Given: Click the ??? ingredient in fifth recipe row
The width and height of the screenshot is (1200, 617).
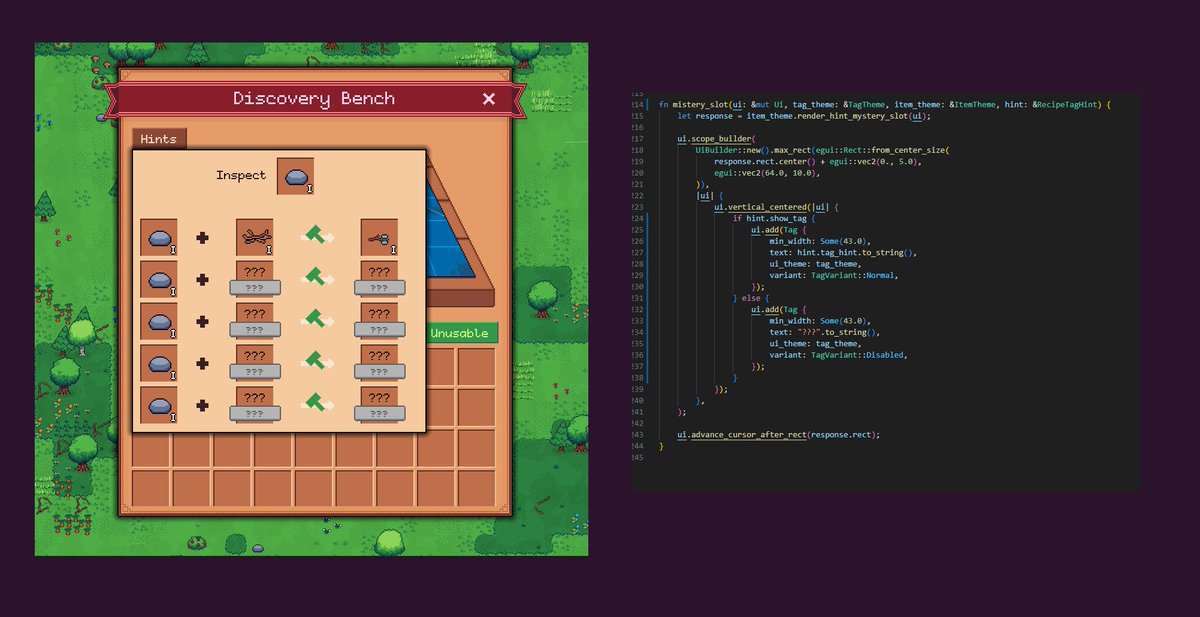Looking at the screenshot, I should coord(254,405).
